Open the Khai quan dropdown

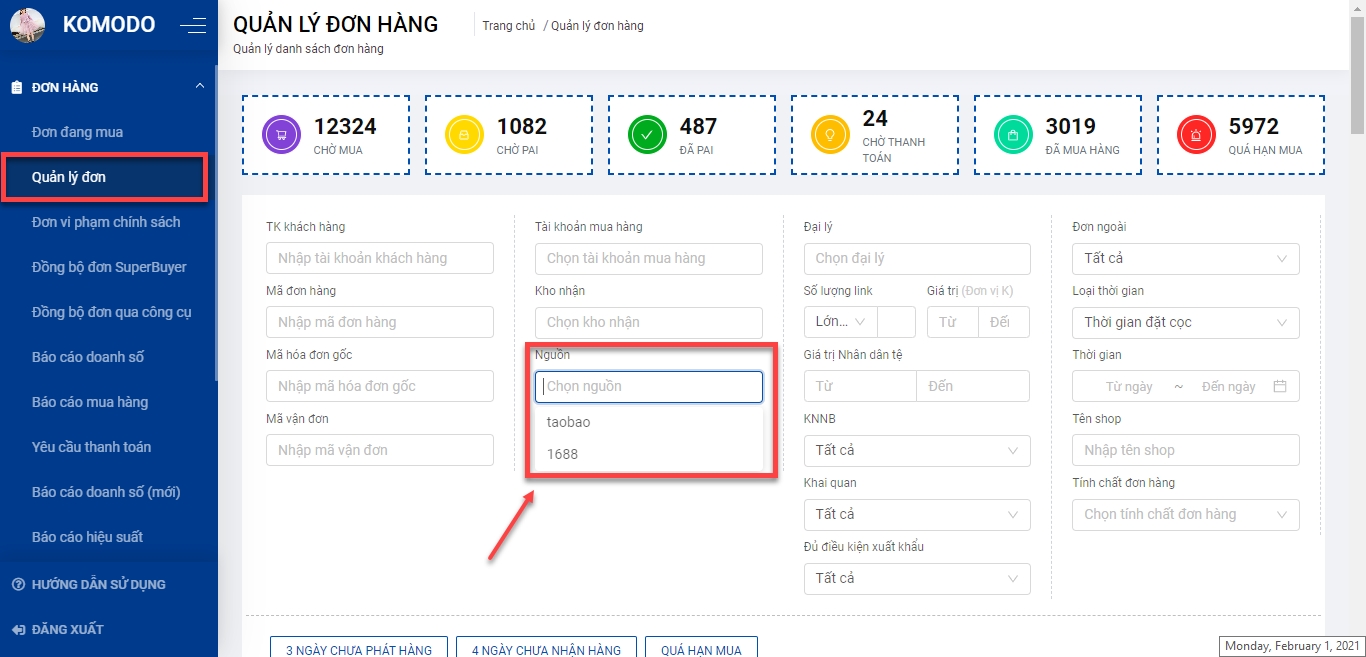917,514
